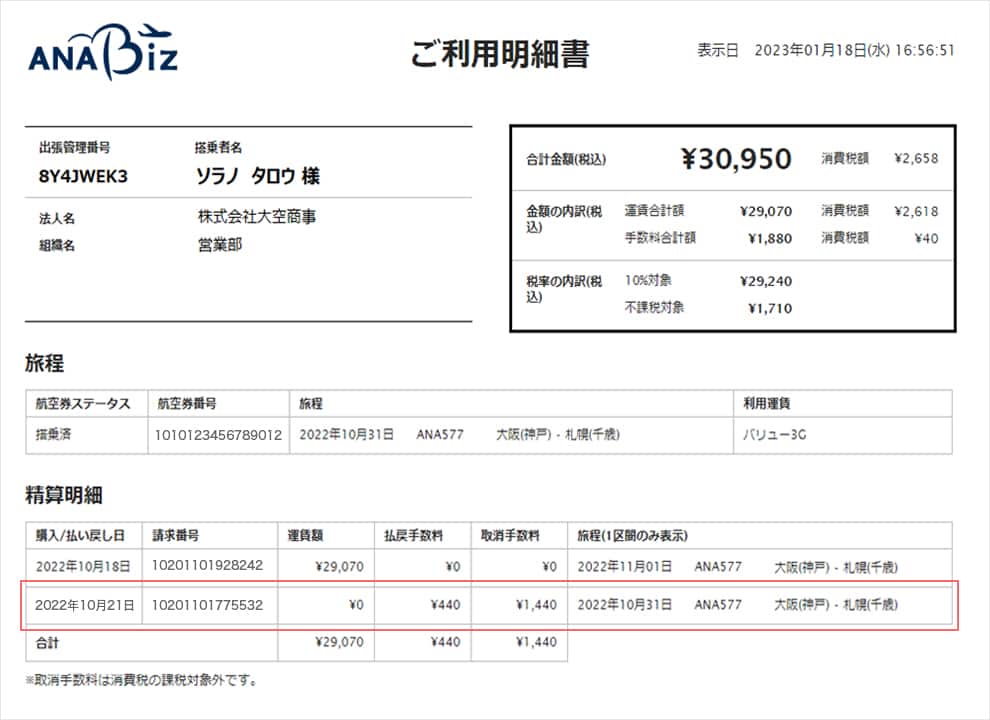Screen dimensions: 990x720
Task: Click the 精算明細 section heading
Action: pos(64,495)
